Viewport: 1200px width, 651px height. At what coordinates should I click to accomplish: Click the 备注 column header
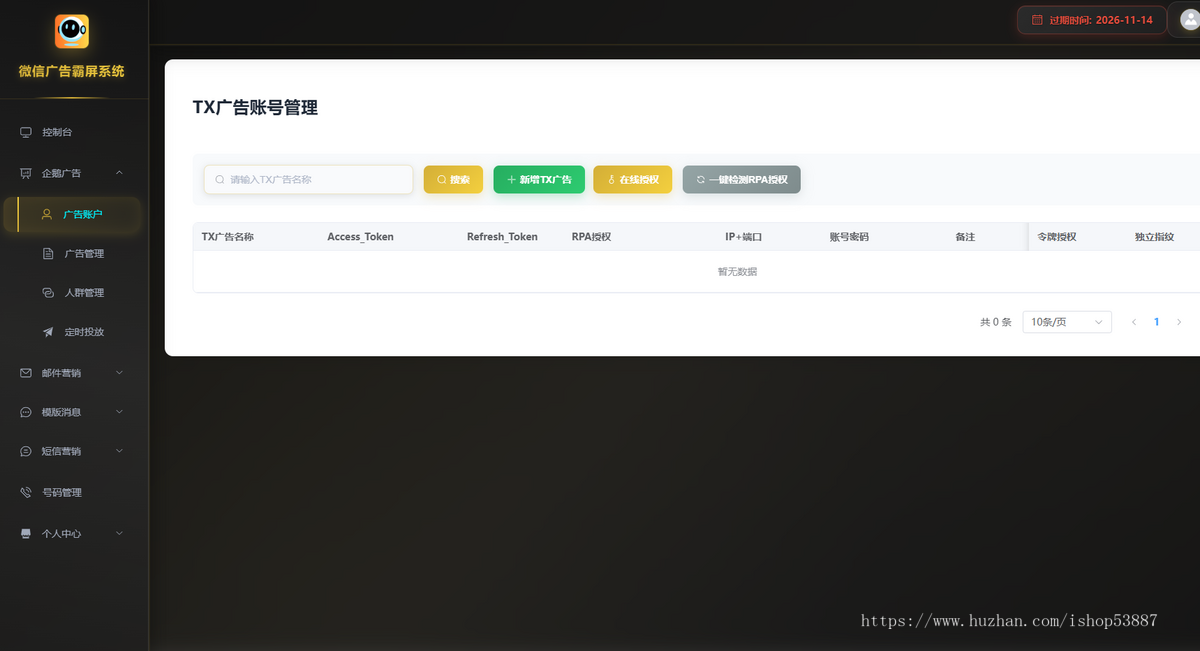pos(965,237)
